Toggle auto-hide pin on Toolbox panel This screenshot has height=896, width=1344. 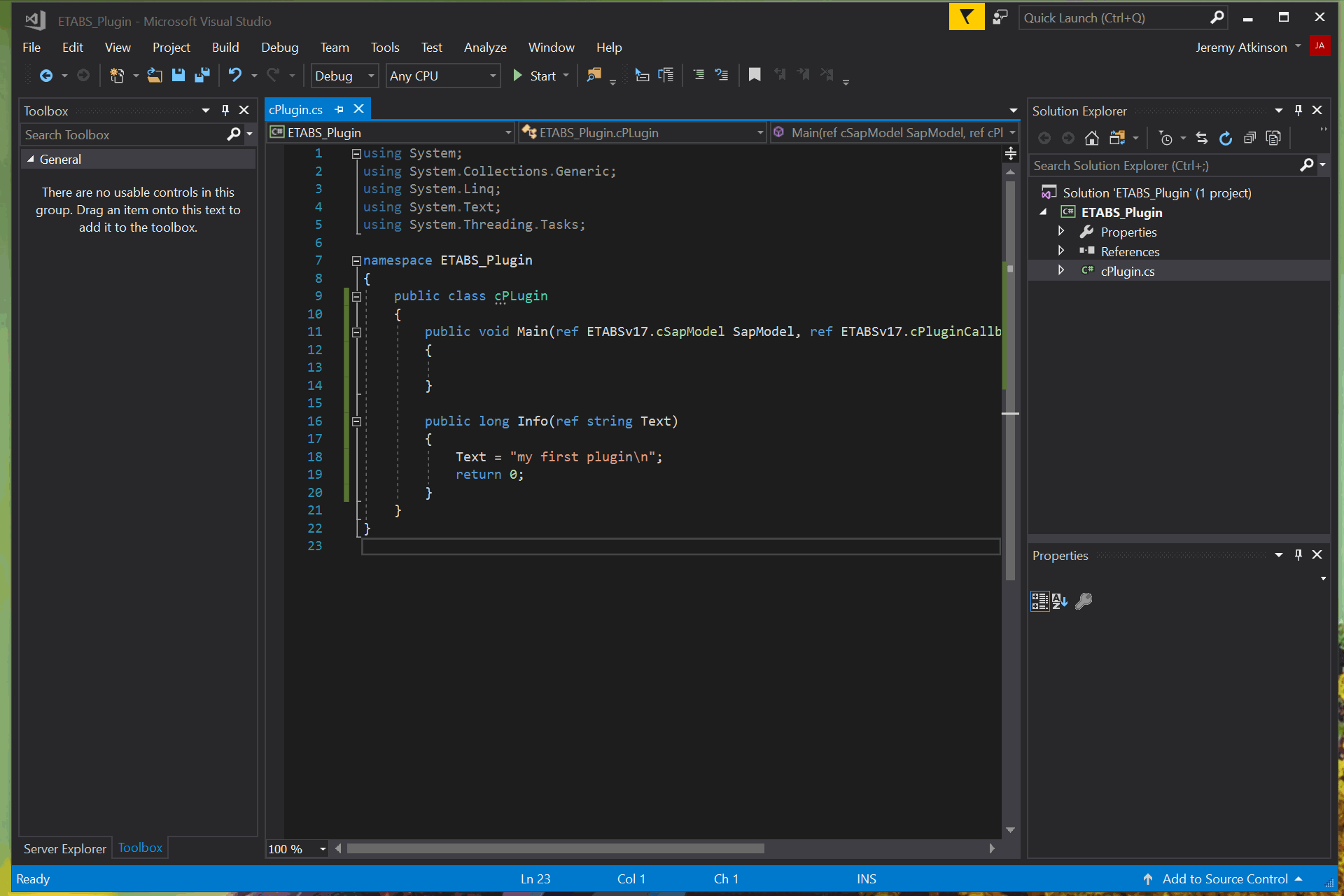click(x=225, y=110)
